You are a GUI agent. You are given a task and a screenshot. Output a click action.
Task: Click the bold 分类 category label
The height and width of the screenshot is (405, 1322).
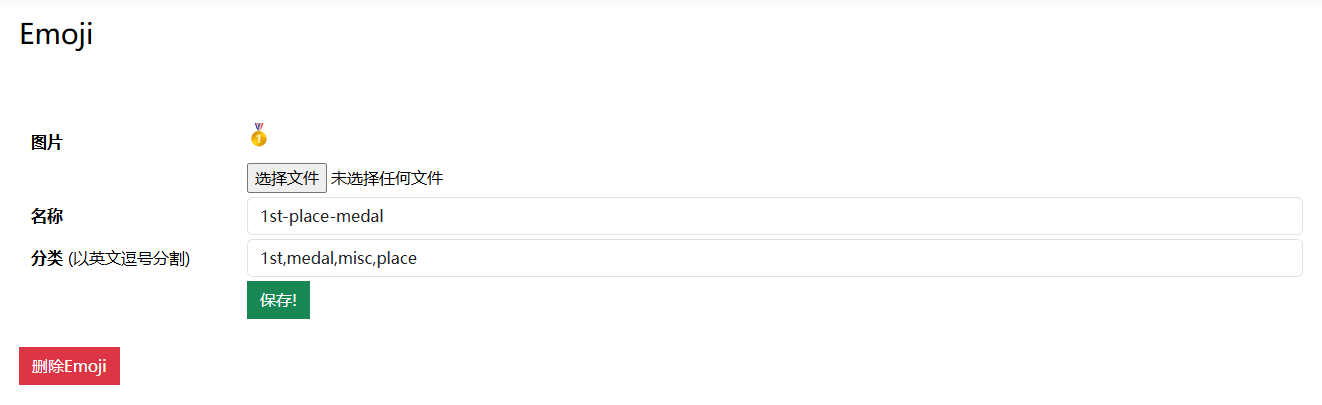coord(47,259)
